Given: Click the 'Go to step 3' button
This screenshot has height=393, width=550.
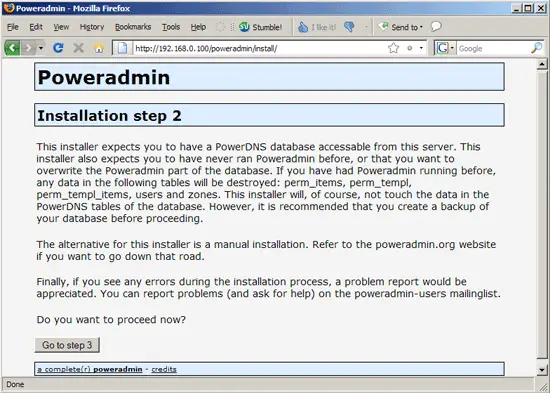Looking at the screenshot, I should pos(67,345).
